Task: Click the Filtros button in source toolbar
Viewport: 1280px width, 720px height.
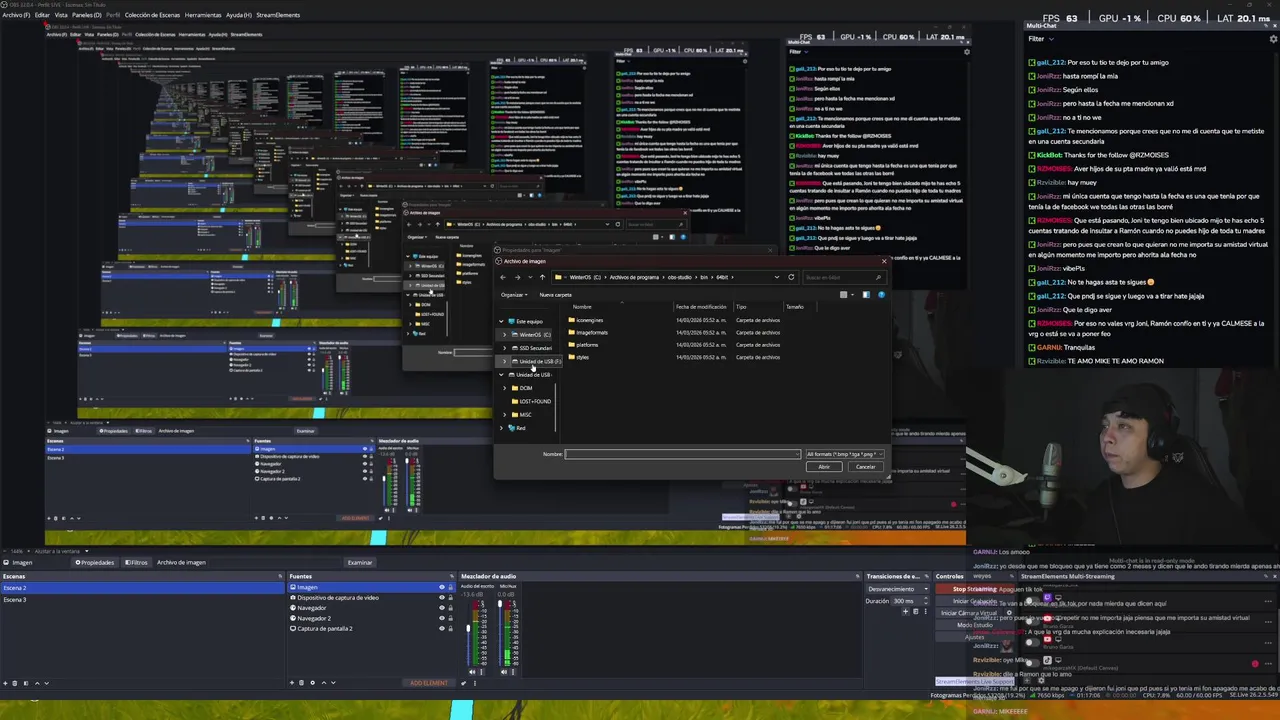Action: click(x=136, y=562)
